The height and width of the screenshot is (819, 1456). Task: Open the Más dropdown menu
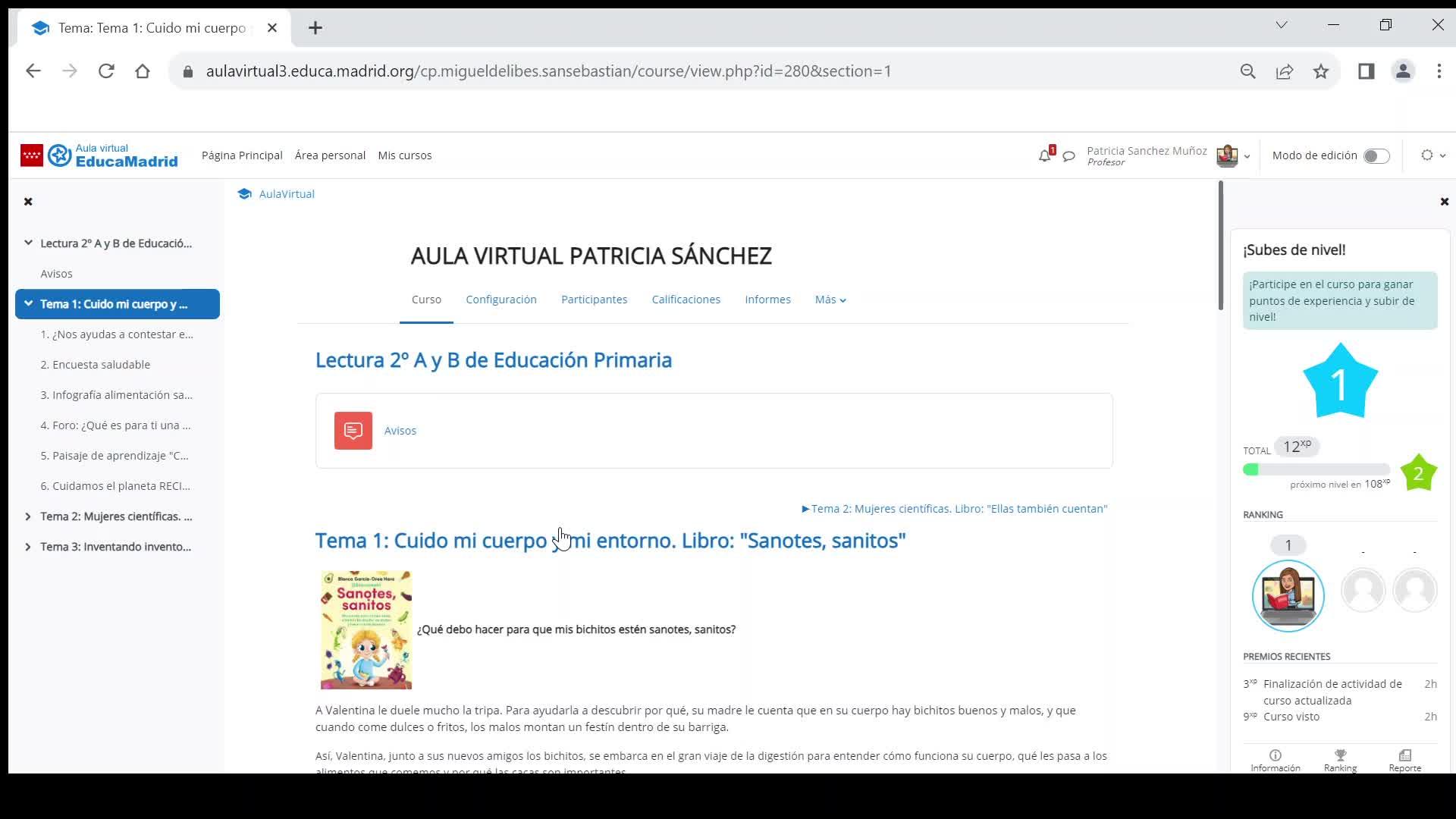(830, 300)
